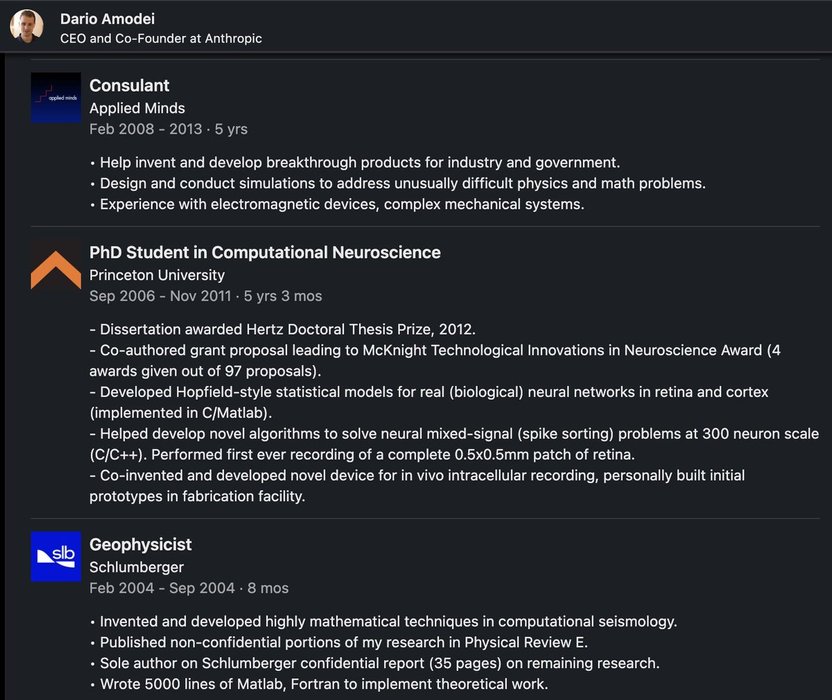Open the Applied Minds company logo
Viewport: 832px width, 700px height.
[x=56, y=98]
